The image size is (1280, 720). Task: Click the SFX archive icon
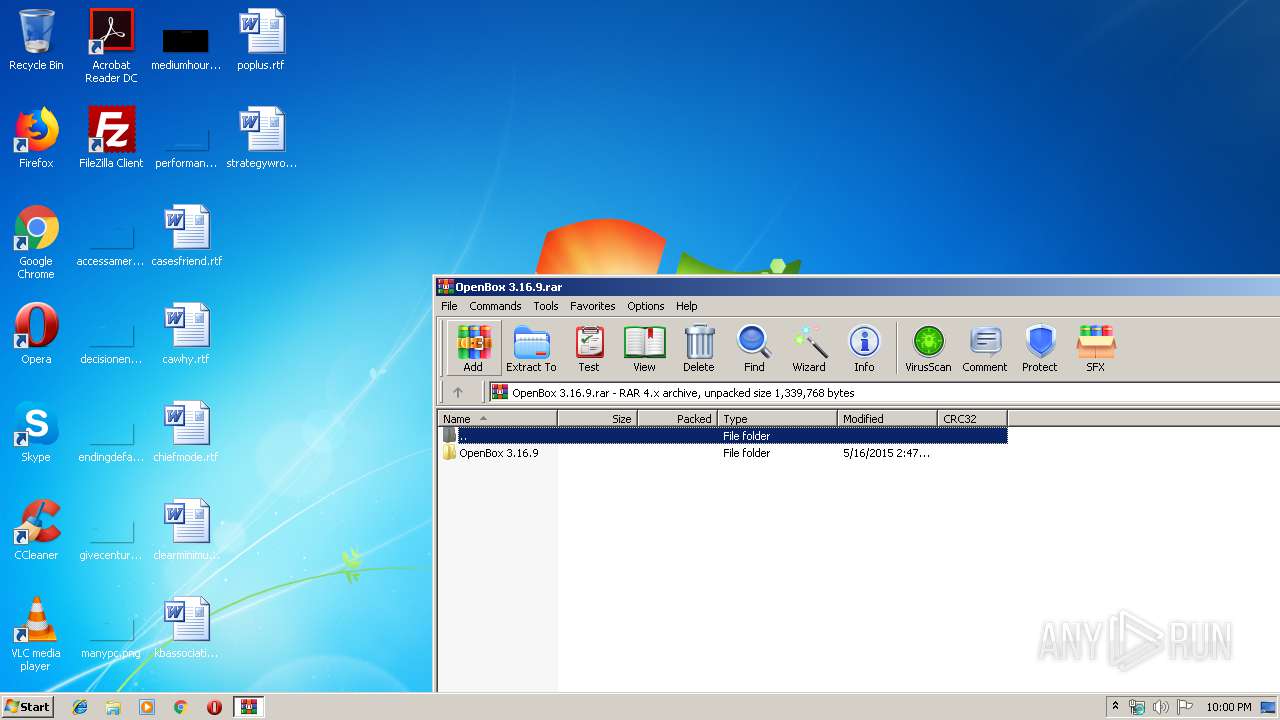[1096, 348]
